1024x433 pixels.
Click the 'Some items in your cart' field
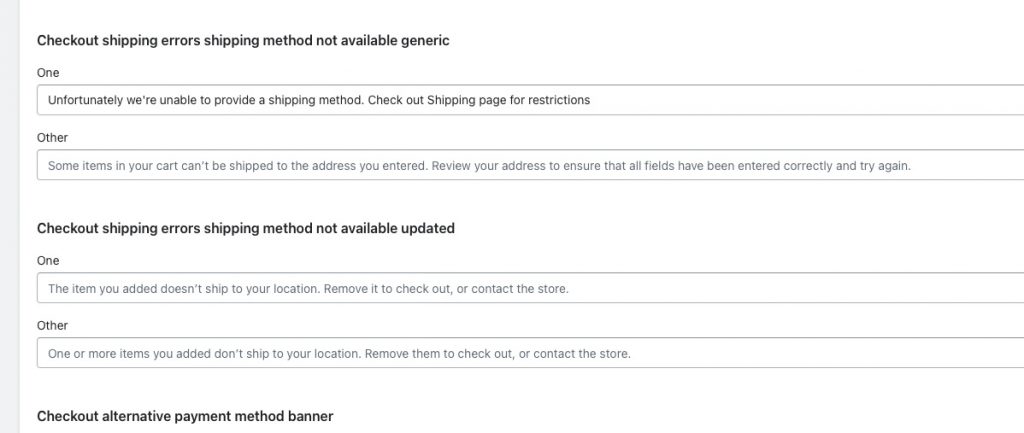coord(530,165)
